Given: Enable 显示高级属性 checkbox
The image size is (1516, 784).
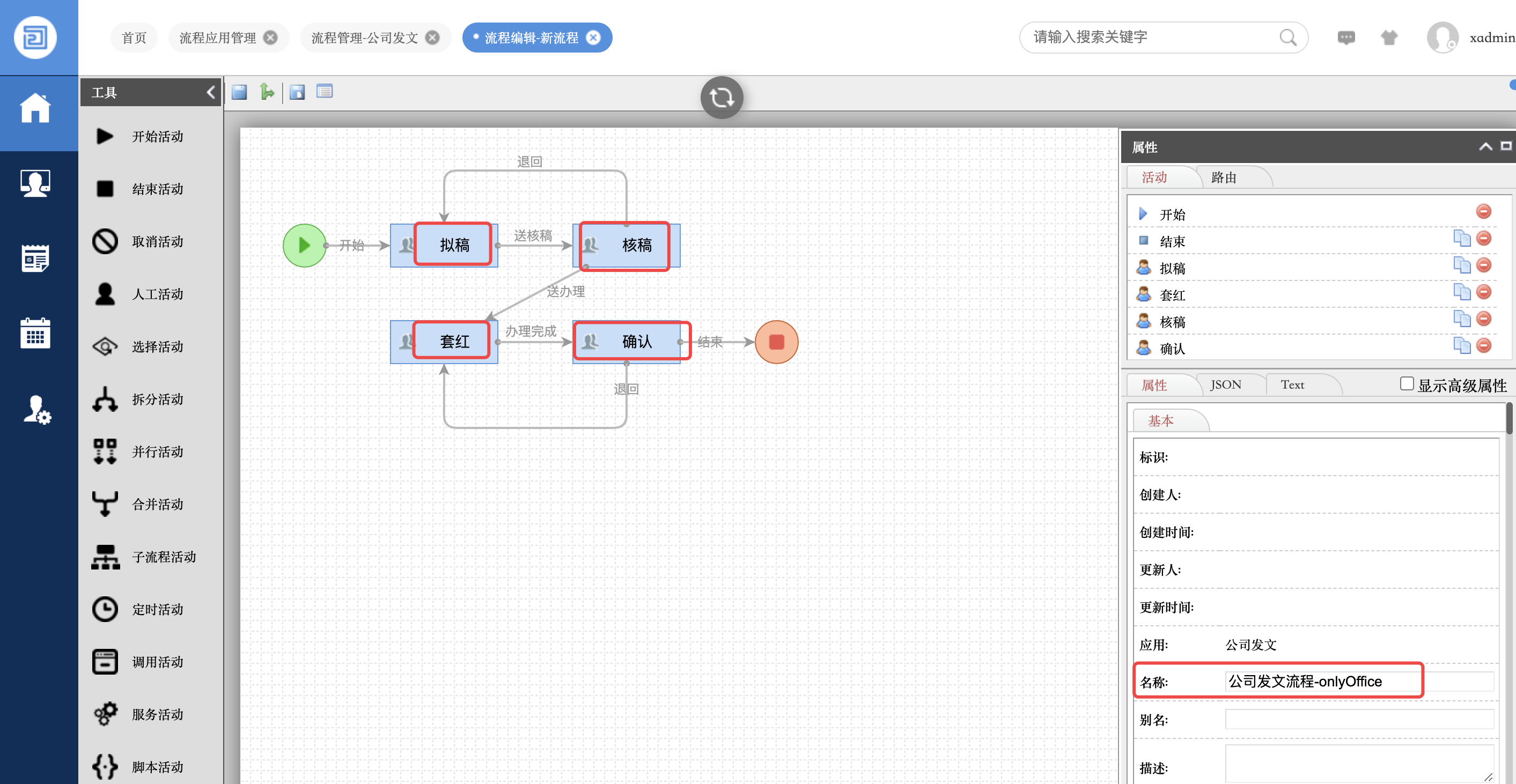Looking at the screenshot, I should point(1406,383).
